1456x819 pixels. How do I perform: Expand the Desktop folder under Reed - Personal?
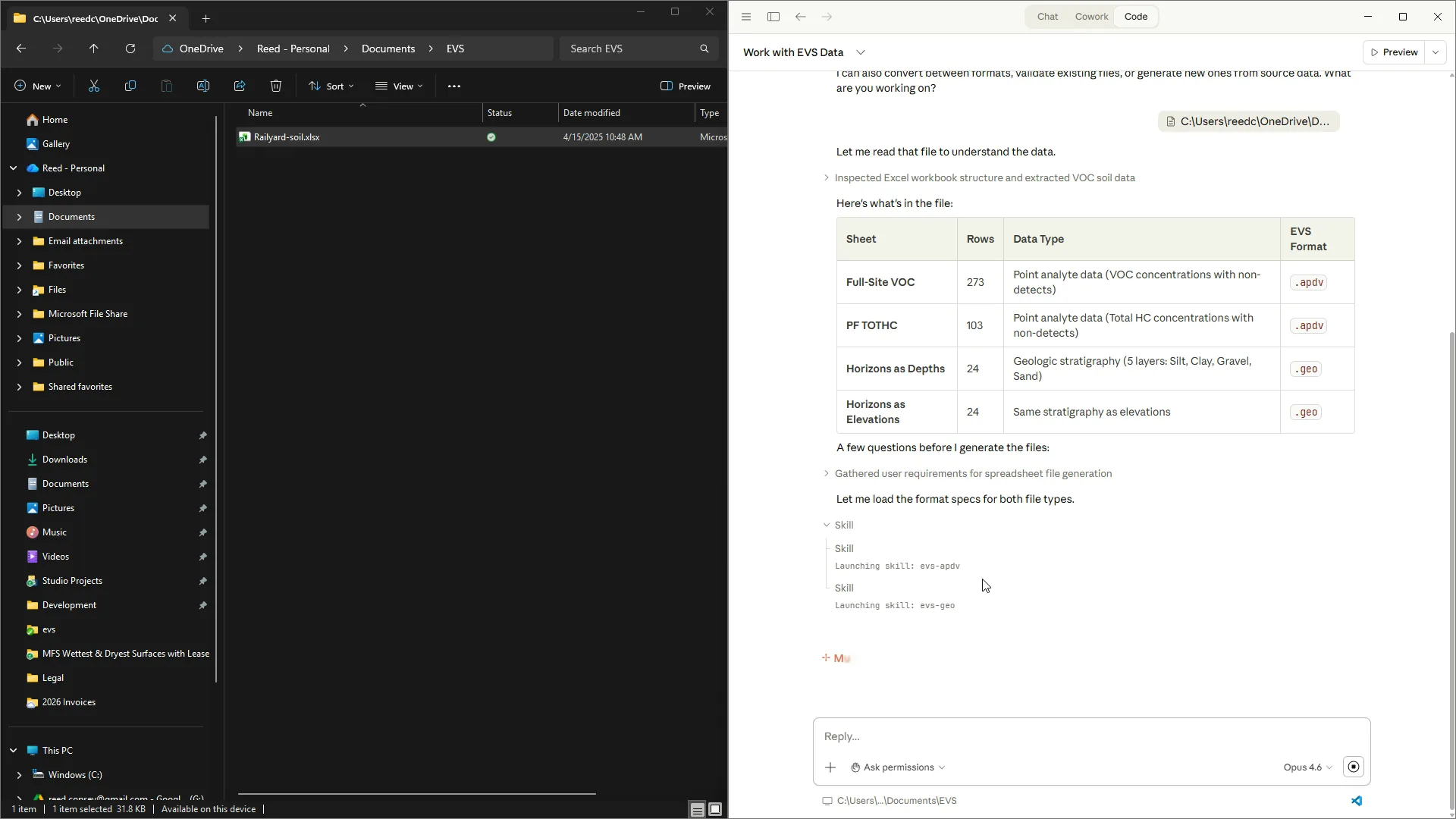pos(19,193)
